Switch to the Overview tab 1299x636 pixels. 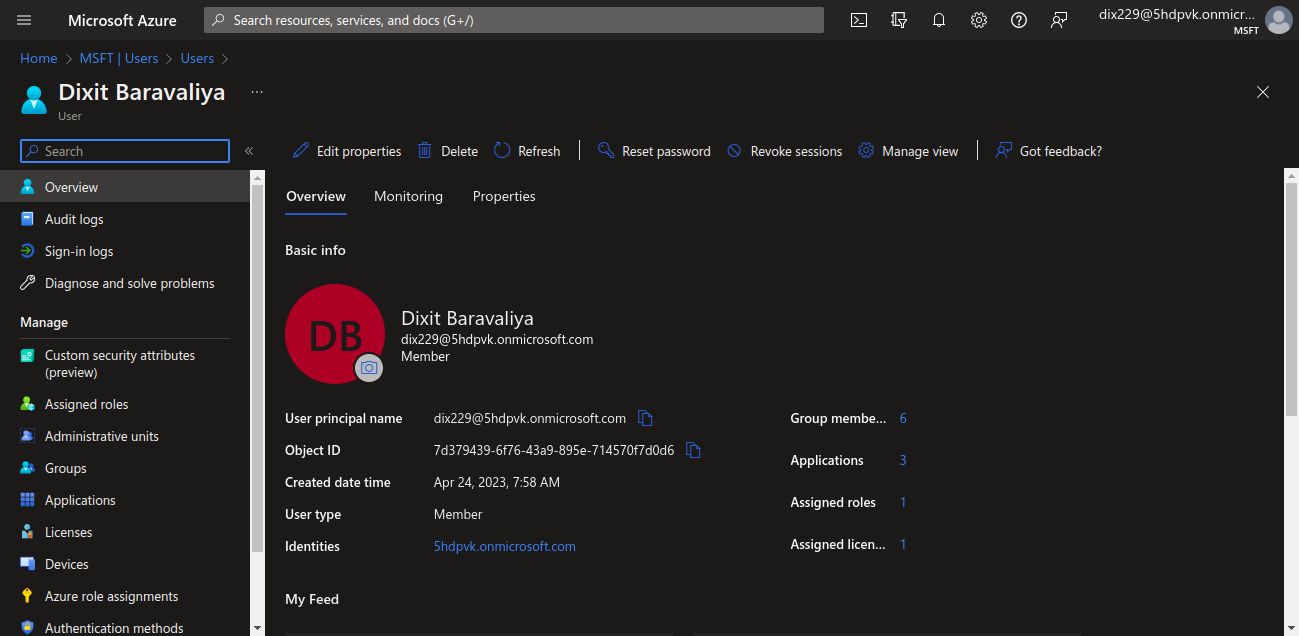click(x=316, y=196)
